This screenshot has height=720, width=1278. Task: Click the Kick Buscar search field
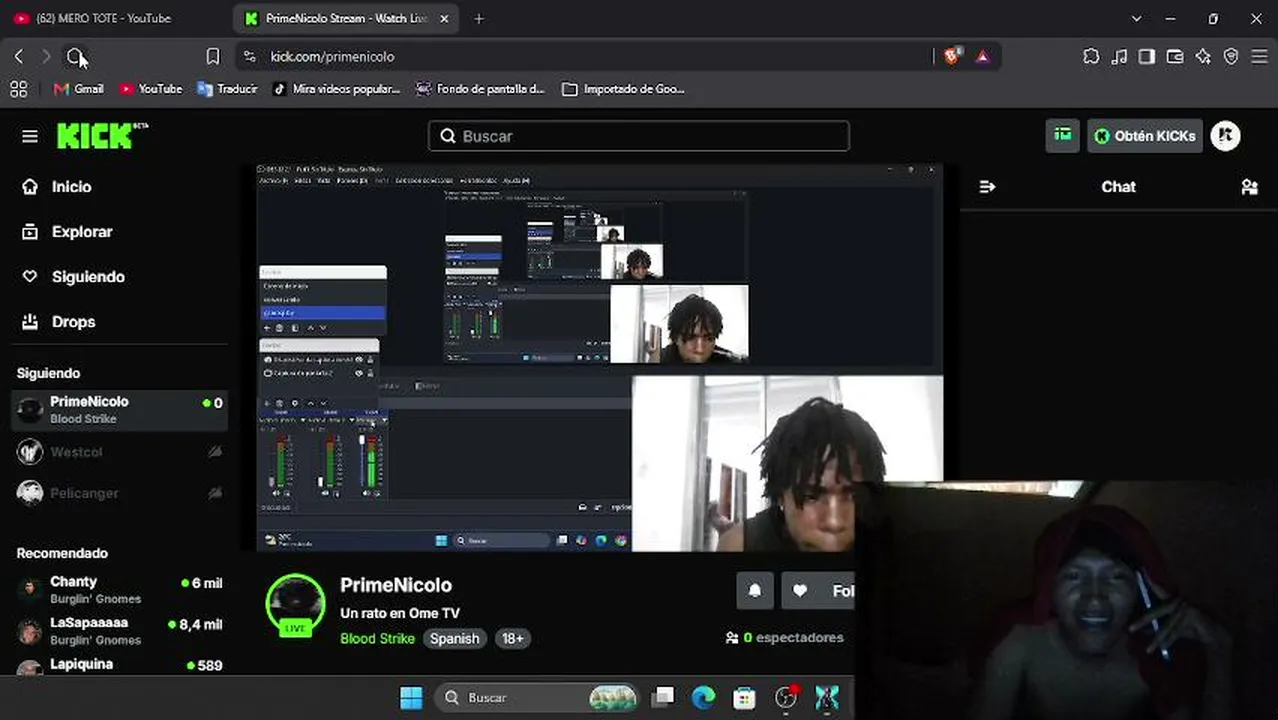click(x=639, y=136)
